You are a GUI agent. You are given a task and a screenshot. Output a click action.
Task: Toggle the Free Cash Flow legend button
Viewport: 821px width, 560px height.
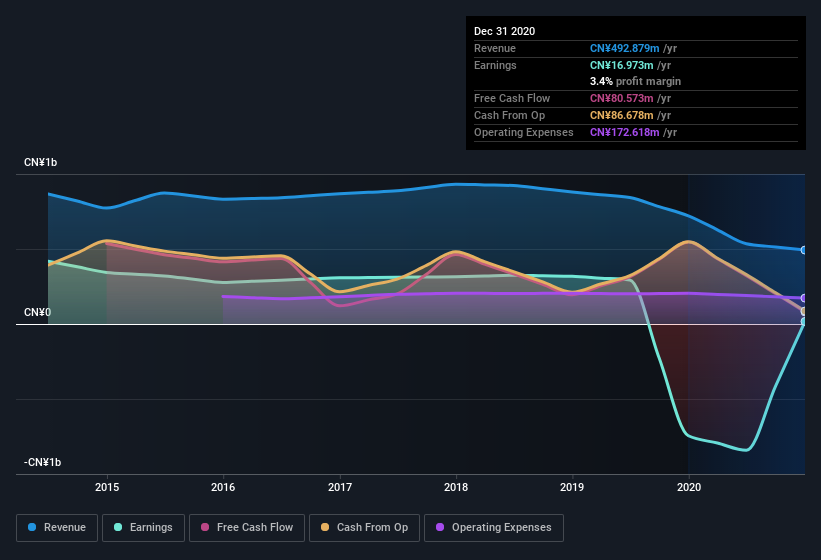coord(247,528)
